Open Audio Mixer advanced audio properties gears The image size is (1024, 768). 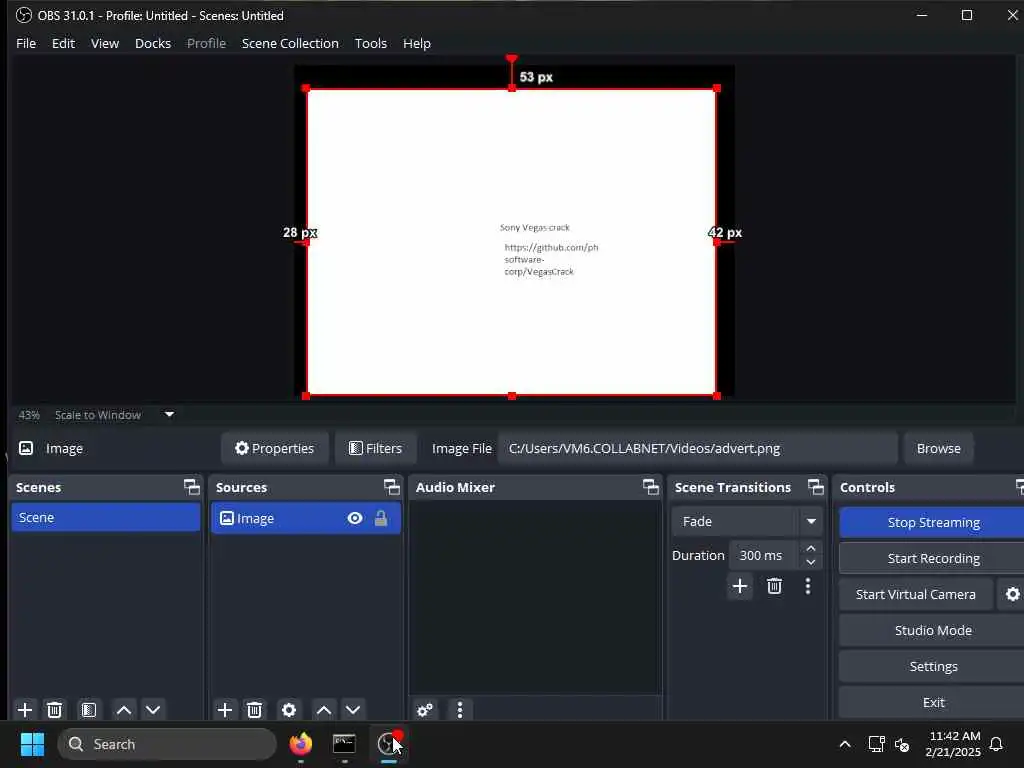pos(425,710)
